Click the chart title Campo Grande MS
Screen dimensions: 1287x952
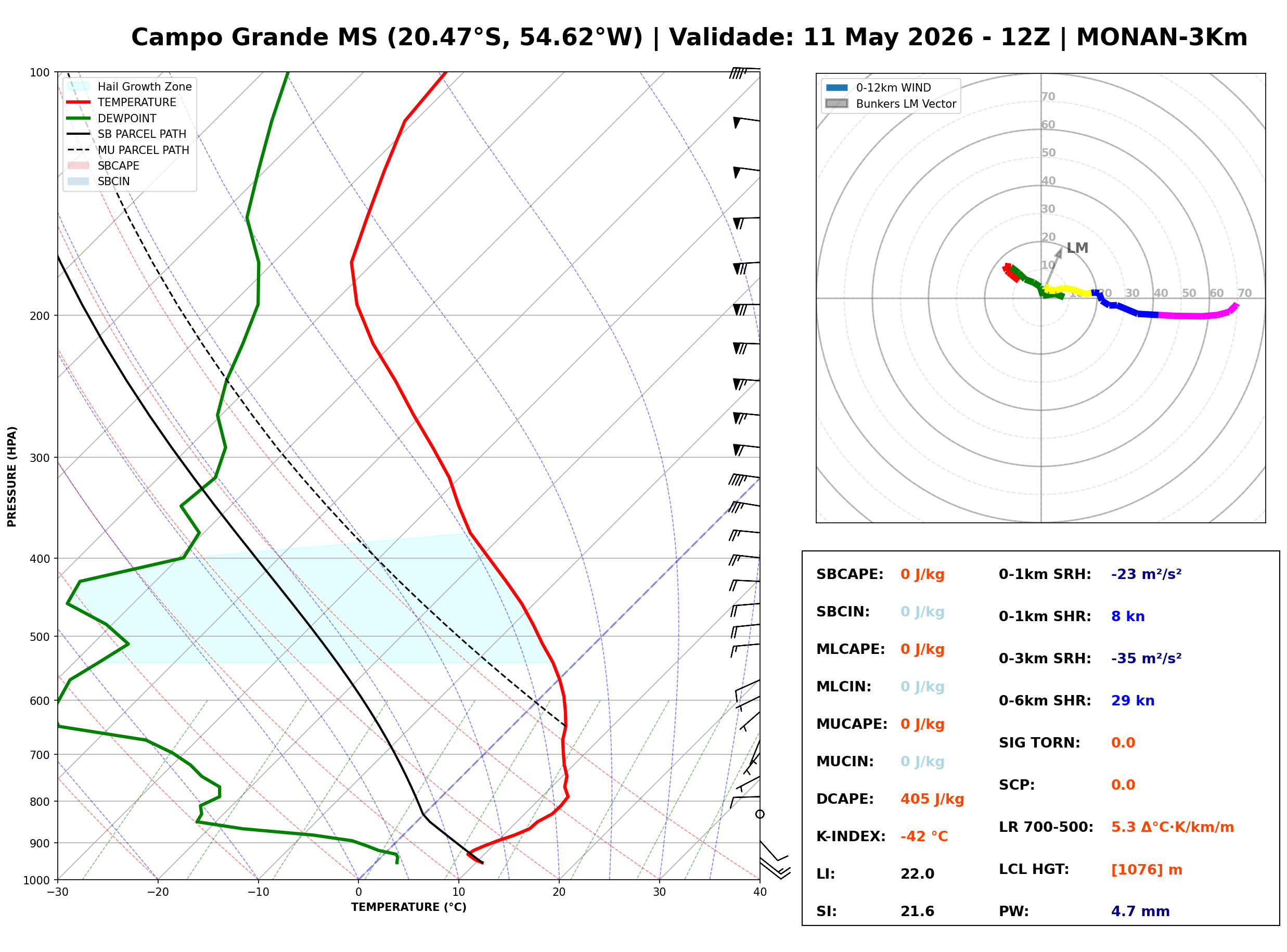pyautogui.click(x=254, y=37)
